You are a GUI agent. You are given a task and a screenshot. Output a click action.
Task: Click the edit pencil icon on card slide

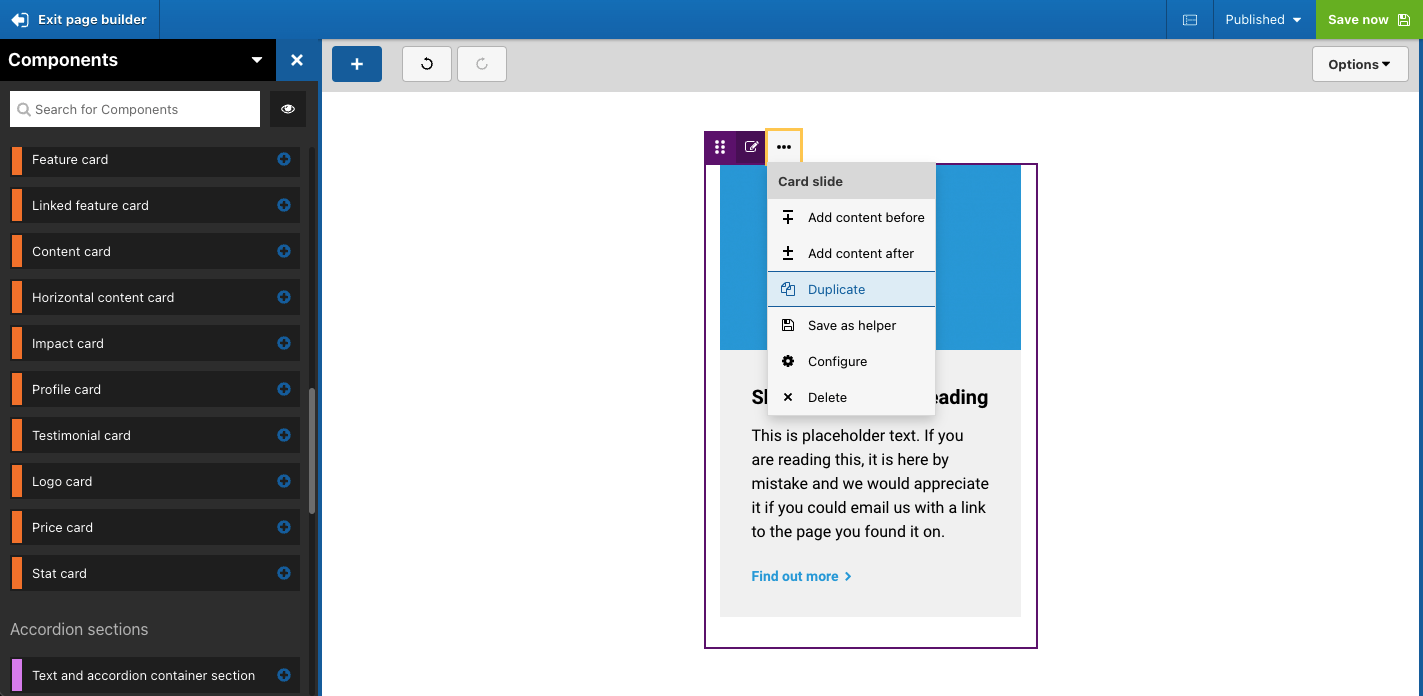tap(752, 147)
